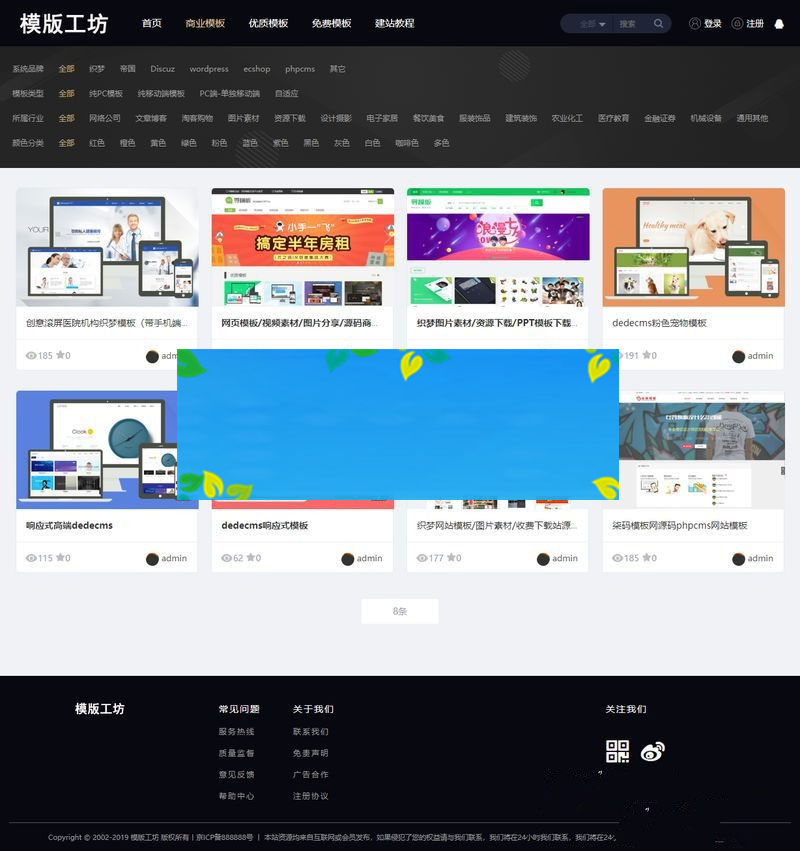This screenshot has height=851, width=800.
Task: Click the 8条 pagination button
Action: pyautogui.click(x=399, y=611)
